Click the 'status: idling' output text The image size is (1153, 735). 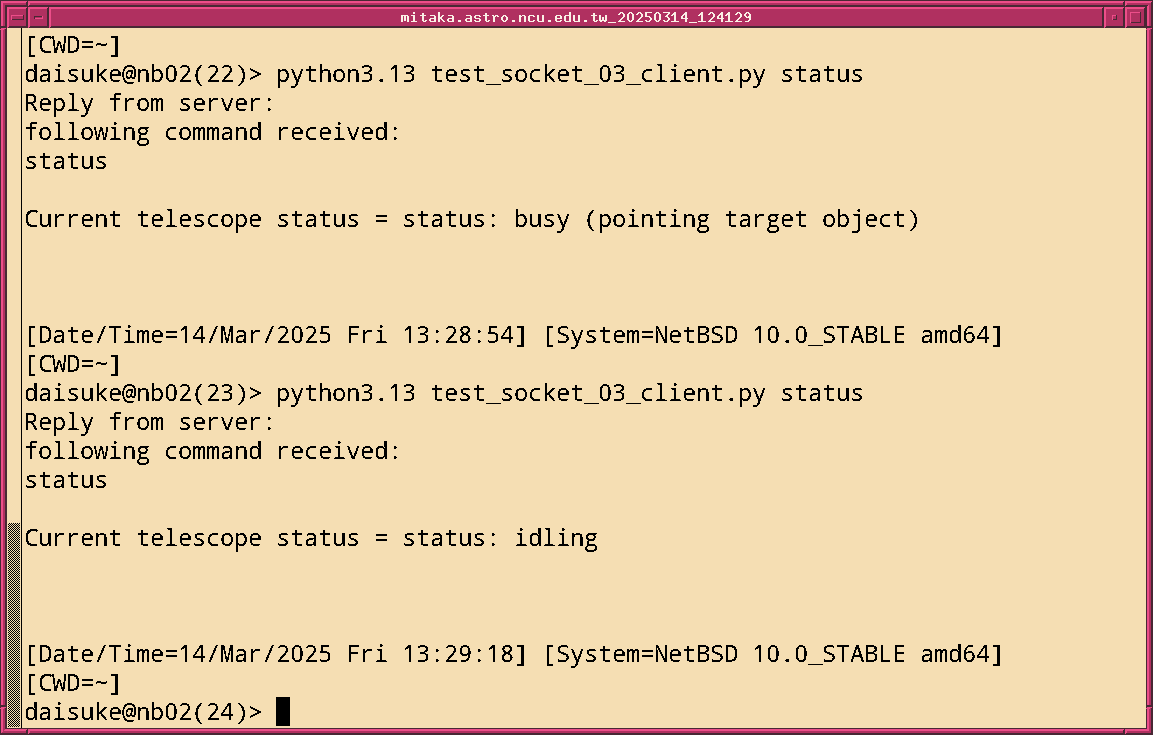coord(500,538)
